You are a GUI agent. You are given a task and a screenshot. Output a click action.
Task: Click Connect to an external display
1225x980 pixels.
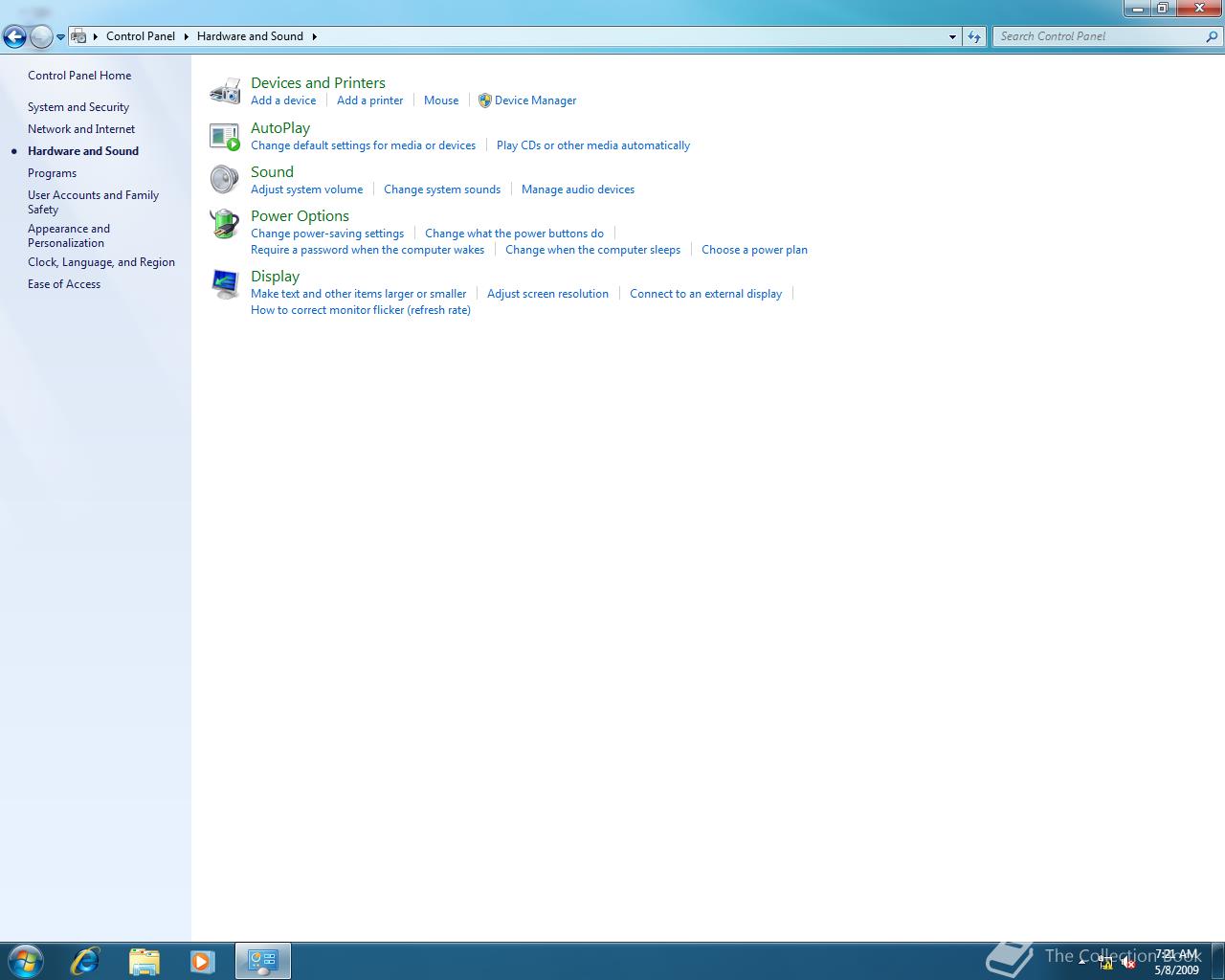pos(705,294)
